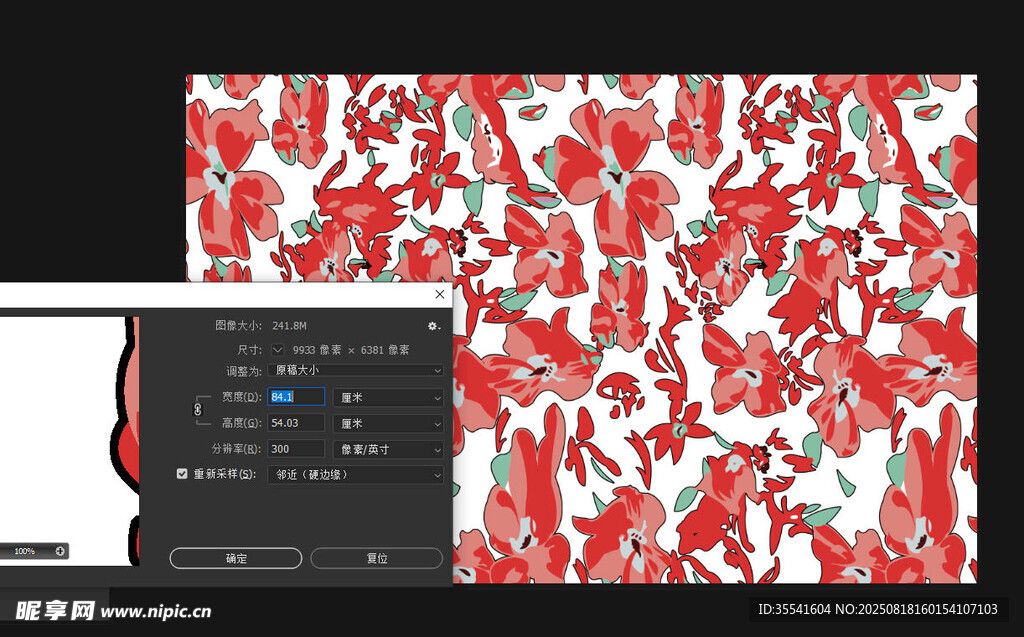This screenshot has height=637, width=1024.
Task: Open the width unit 厘米 dropdown
Action: pyautogui.click(x=387, y=397)
